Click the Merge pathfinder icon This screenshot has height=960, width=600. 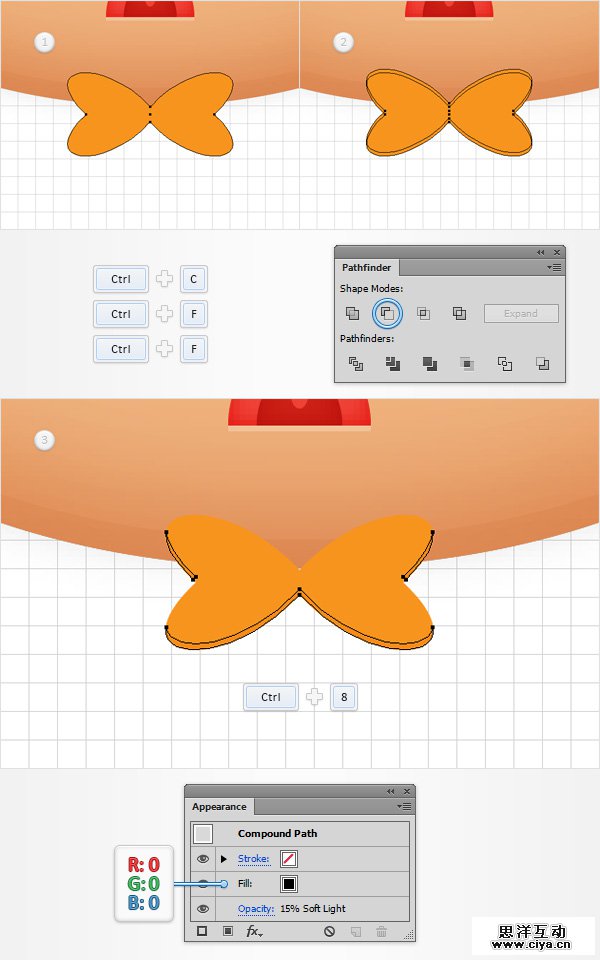pyautogui.click(x=430, y=364)
